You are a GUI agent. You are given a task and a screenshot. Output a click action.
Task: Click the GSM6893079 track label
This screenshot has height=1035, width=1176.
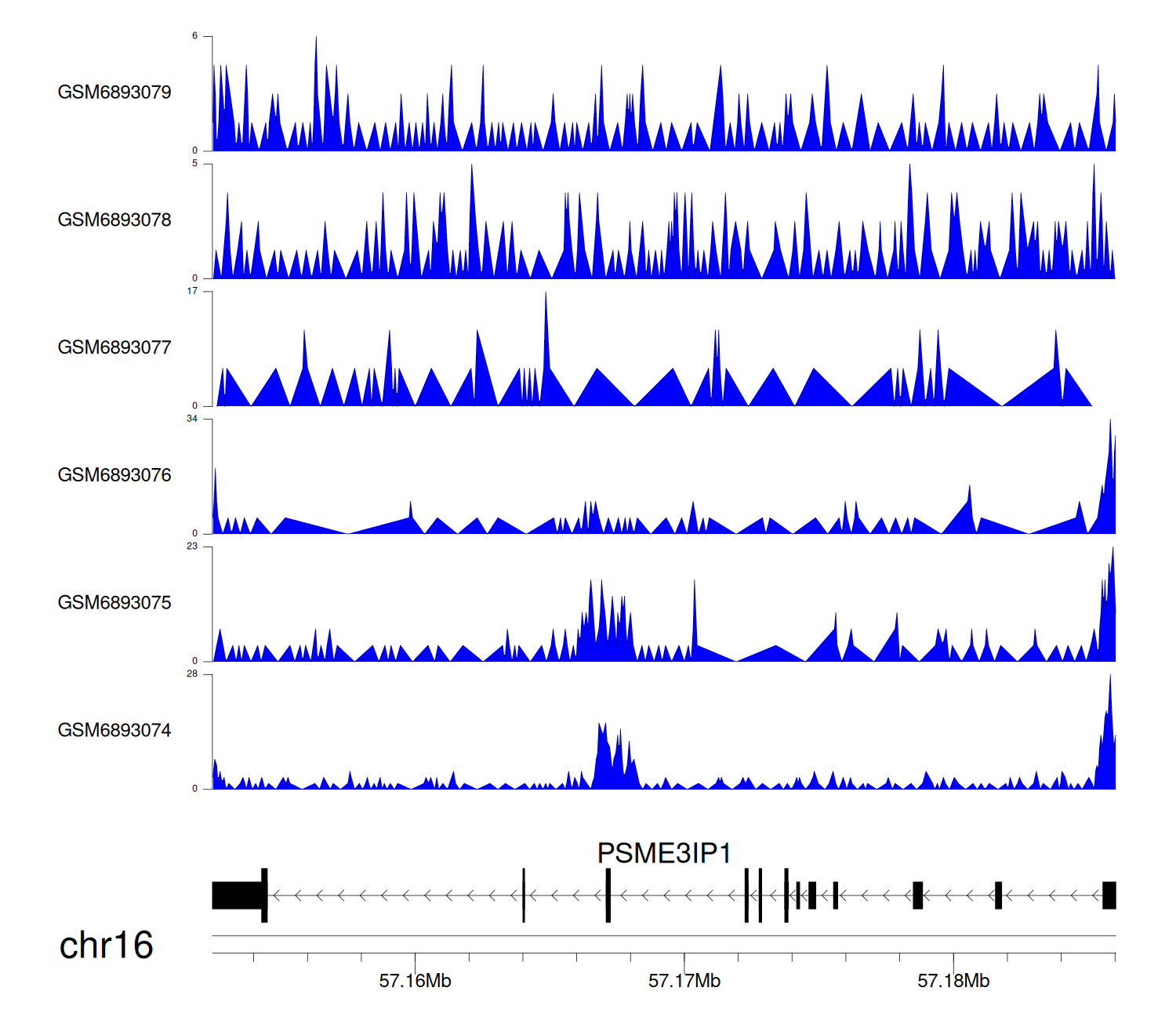114,93
